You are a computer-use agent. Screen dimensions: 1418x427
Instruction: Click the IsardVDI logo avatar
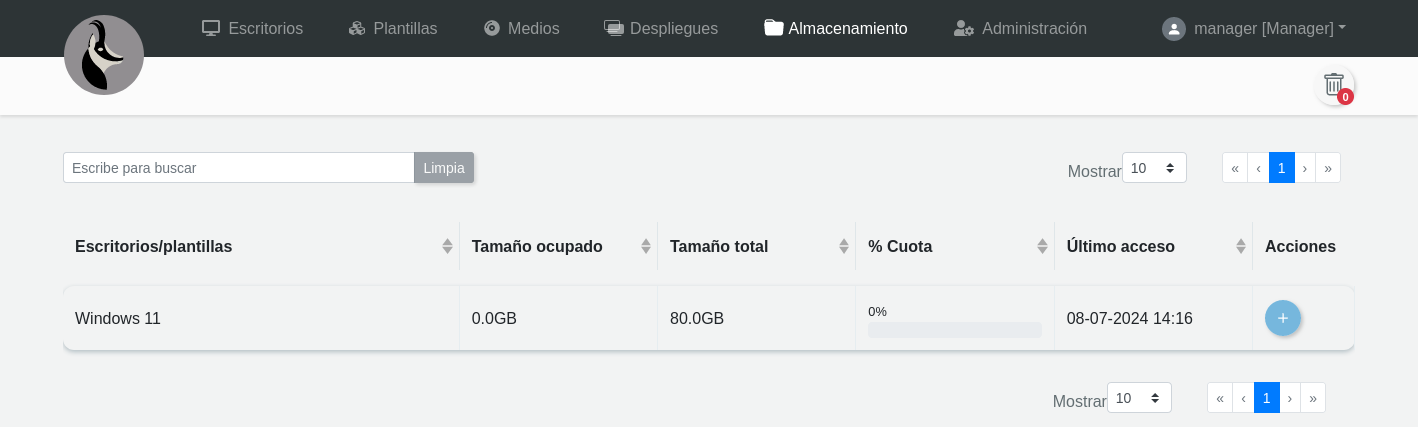tap(104, 55)
